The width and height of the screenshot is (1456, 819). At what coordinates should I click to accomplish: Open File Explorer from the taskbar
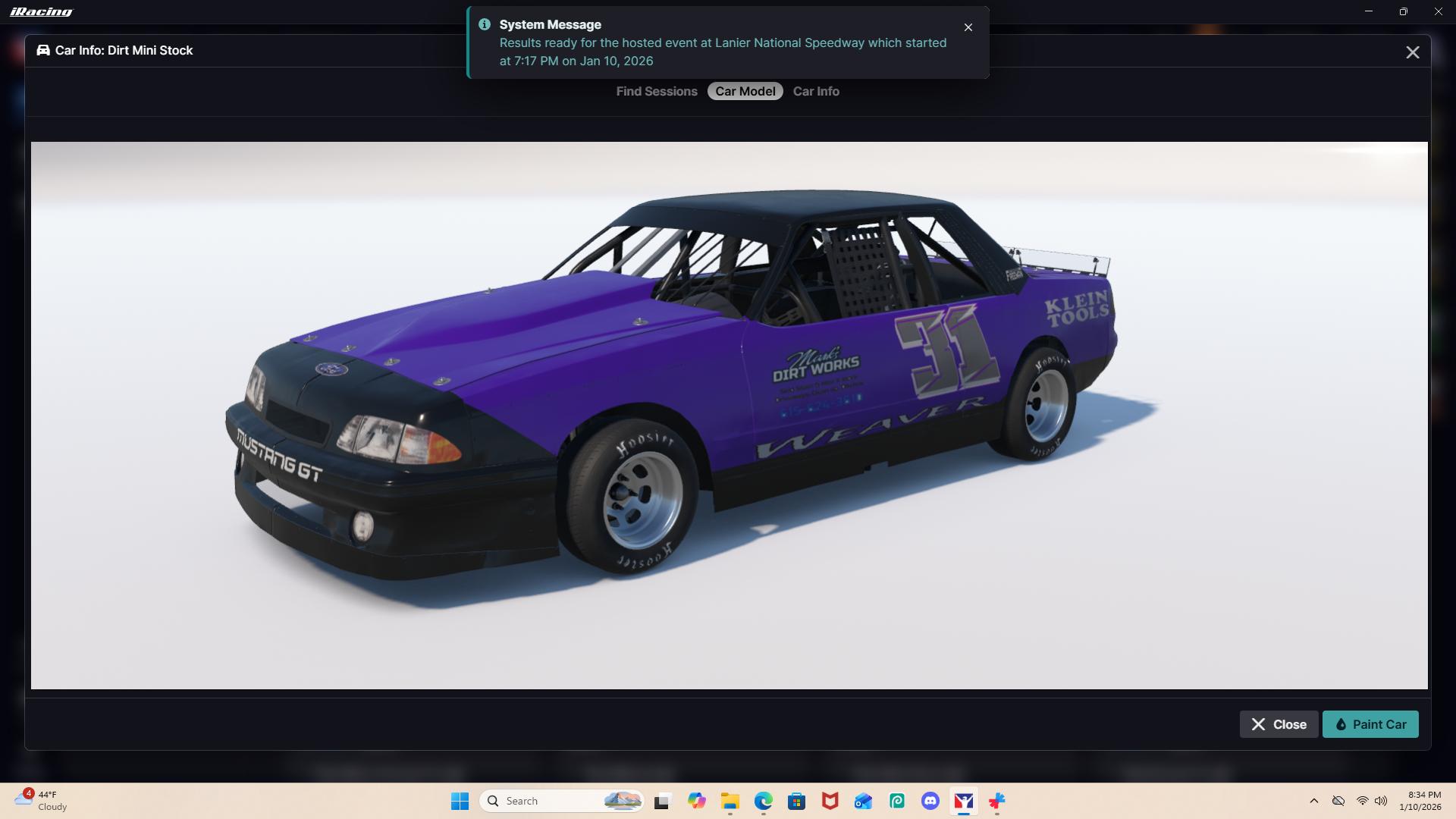pos(730,801)
